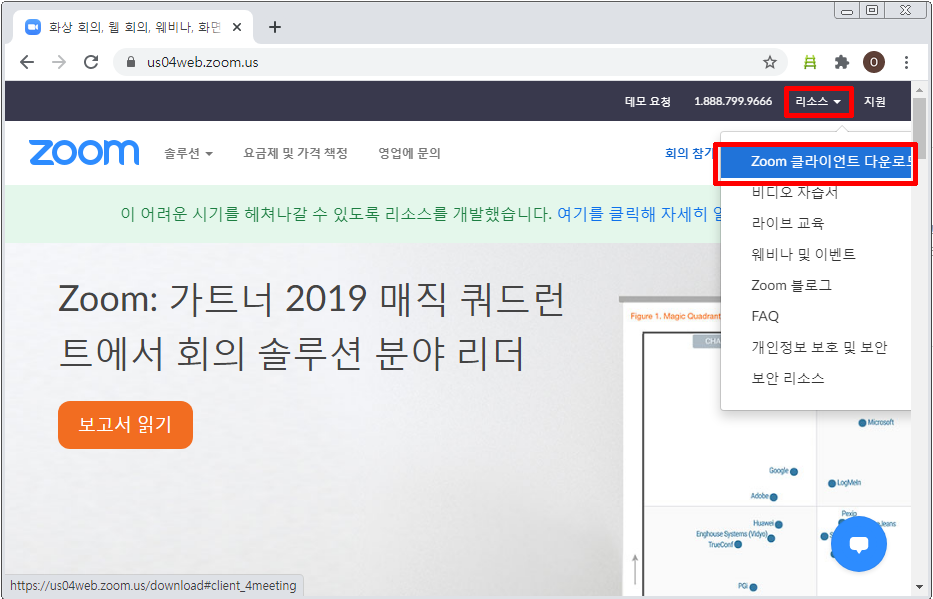
Task: Open the 지원 link
Action: click(875, 102)
